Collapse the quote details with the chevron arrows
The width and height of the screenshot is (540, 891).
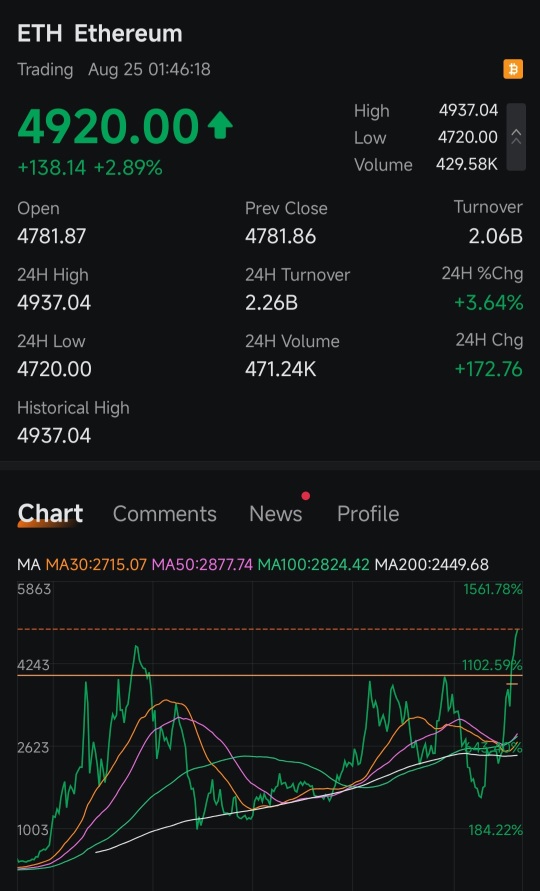click(516, 137)
